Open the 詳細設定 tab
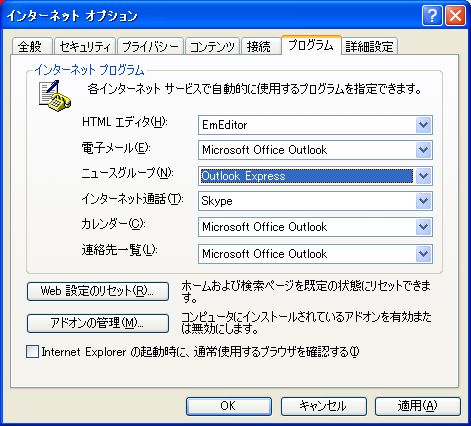471x426 pixels. pyautogui.click(x=369, y=46)
